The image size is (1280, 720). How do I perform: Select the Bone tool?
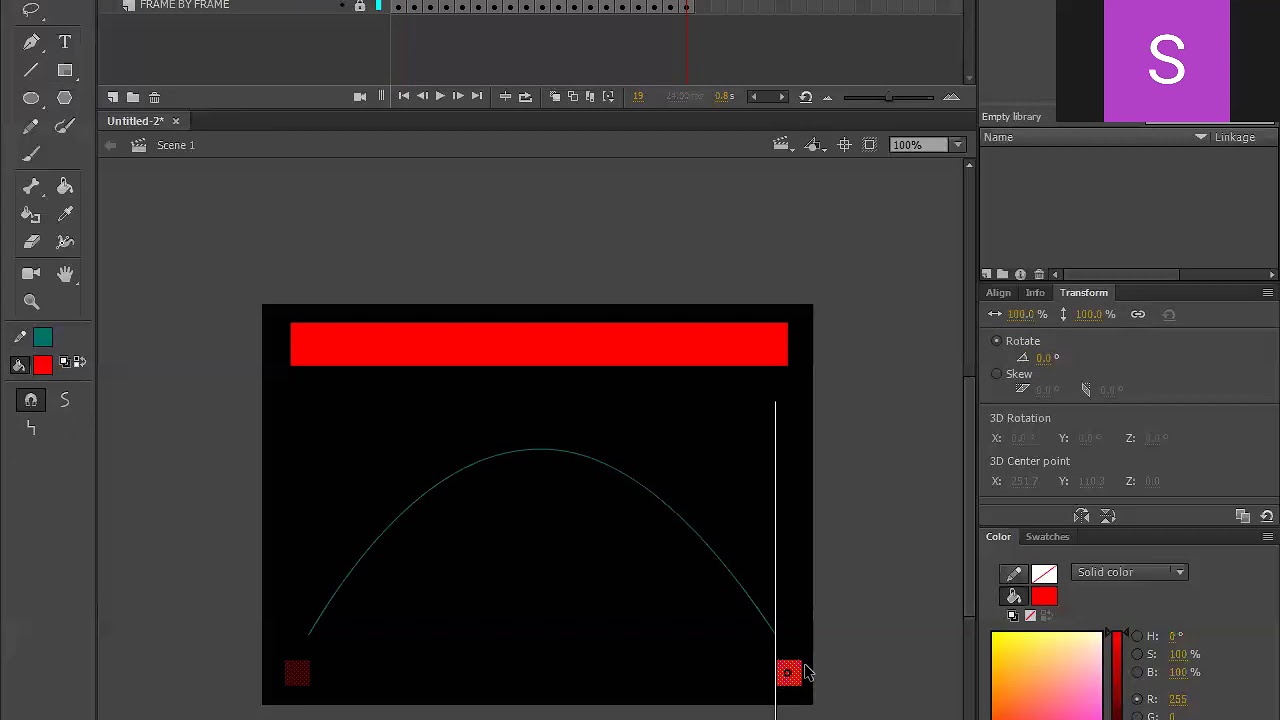click(x=31, y=186)
